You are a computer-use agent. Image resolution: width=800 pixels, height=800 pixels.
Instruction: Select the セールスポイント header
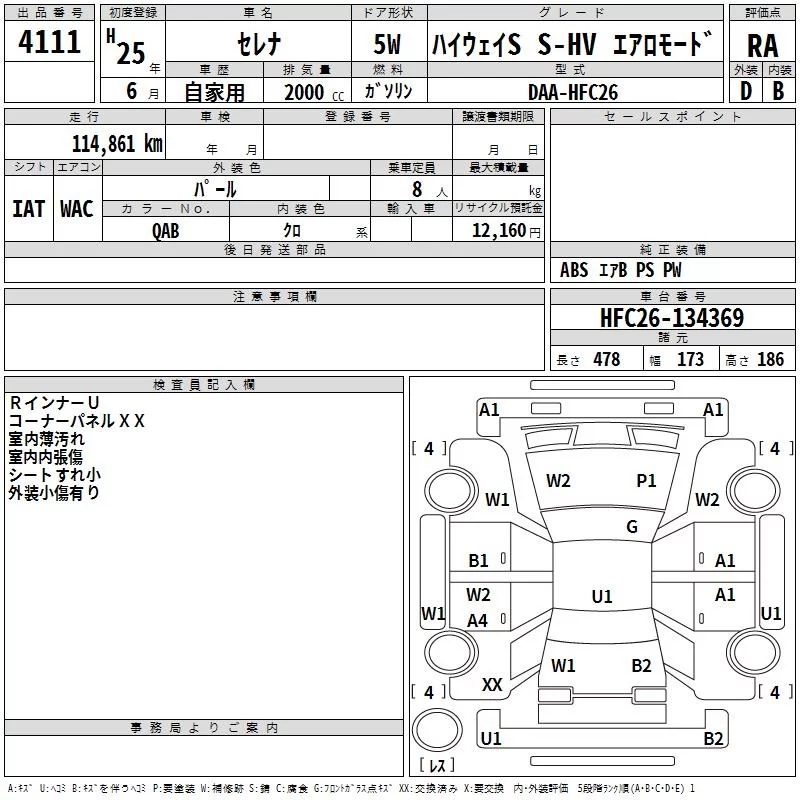pos(672,117)
